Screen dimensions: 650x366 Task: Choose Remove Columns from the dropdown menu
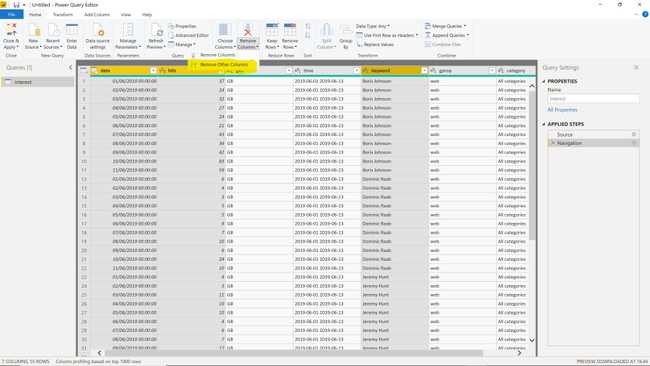coord(217,55)
